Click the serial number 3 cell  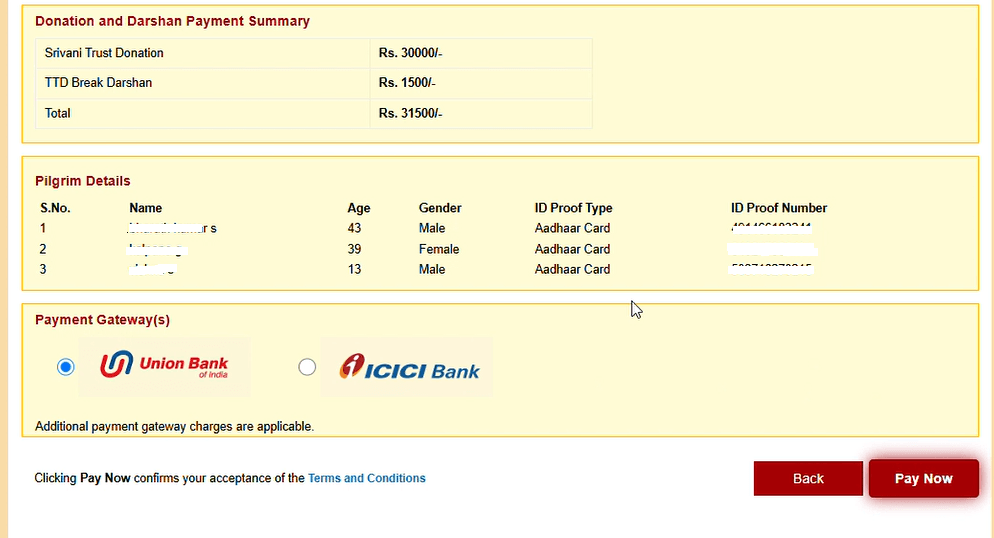pos(42,269)
